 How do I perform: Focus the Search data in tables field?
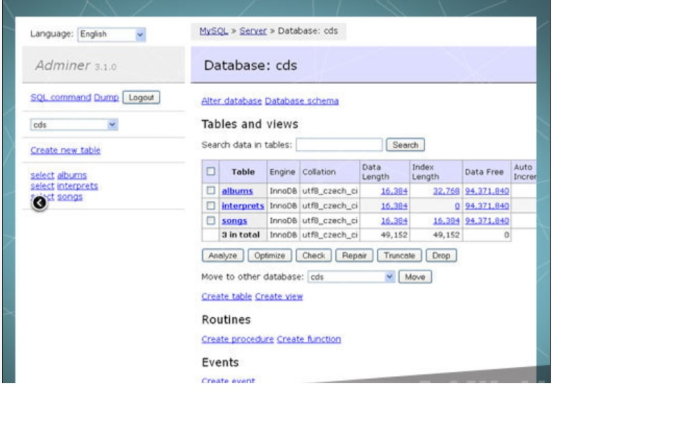[x=338, y=145]
